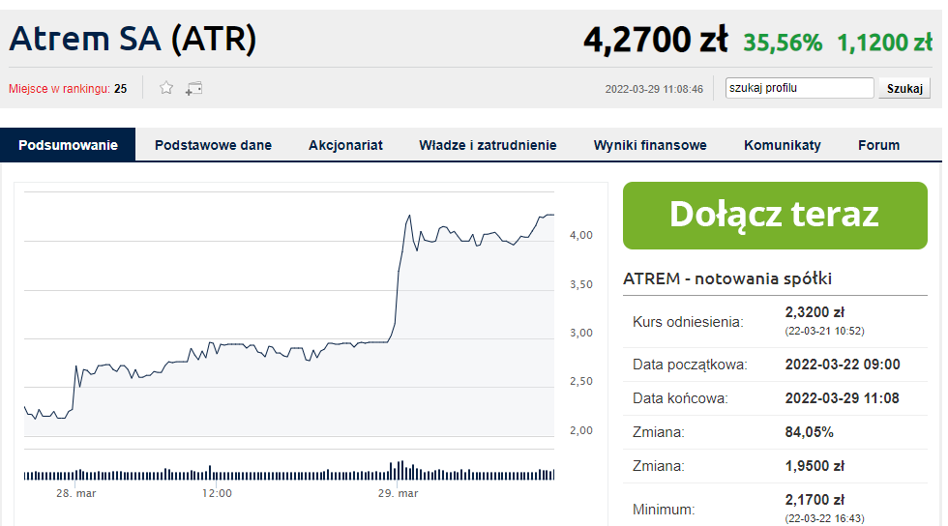Viewport: 948px width, 526px height.
Task: Click the 'szukaj profilu' search field
Action: coord(799,88)
